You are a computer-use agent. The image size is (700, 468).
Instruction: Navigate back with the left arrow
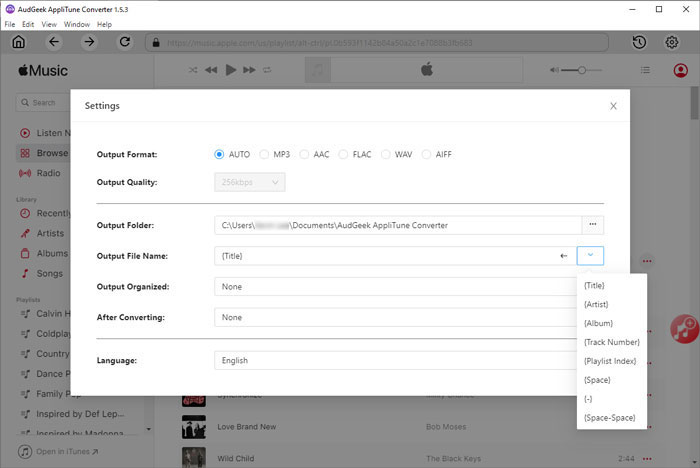(54, 42)
